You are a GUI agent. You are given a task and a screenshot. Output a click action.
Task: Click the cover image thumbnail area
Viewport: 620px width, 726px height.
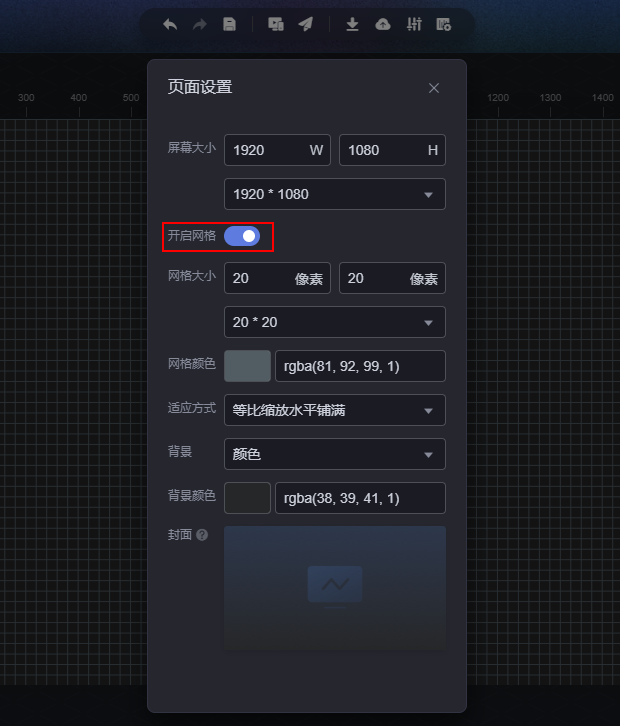[x=335, y=588]
